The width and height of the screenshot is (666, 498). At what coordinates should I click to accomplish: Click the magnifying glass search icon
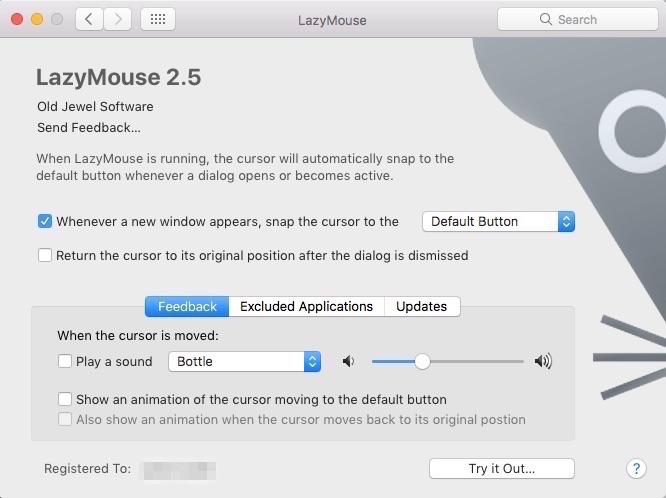tap(545, 19)
